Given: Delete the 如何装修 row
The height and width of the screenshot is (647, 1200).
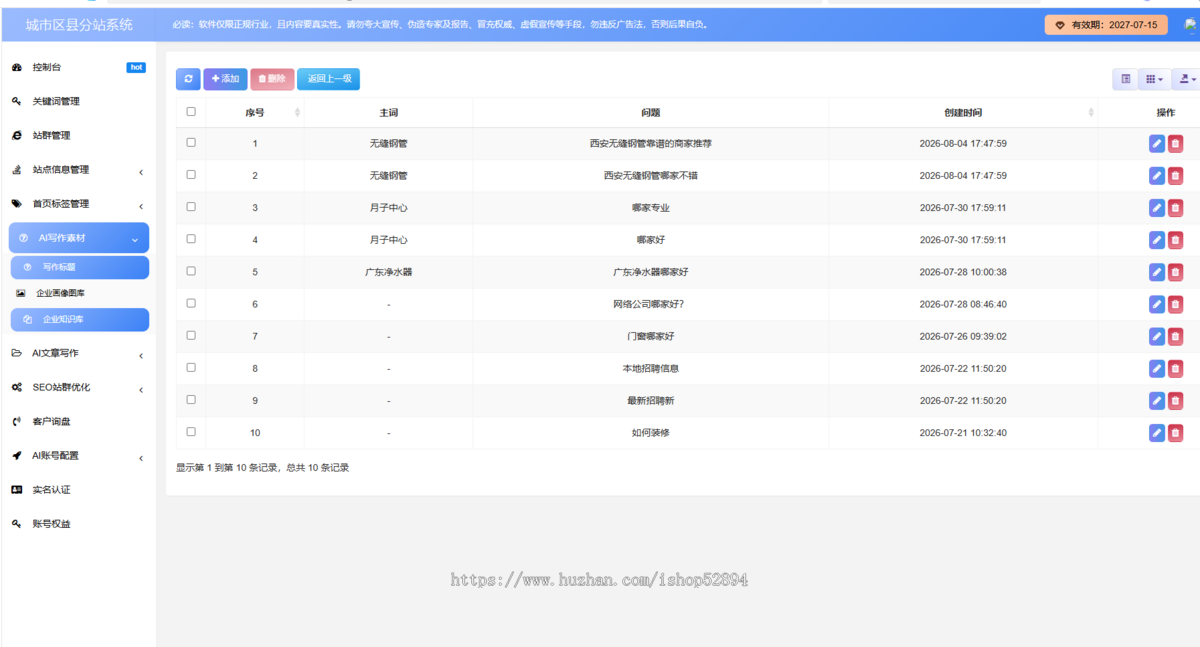Looking at the screenshot, I should [1175, 433].
